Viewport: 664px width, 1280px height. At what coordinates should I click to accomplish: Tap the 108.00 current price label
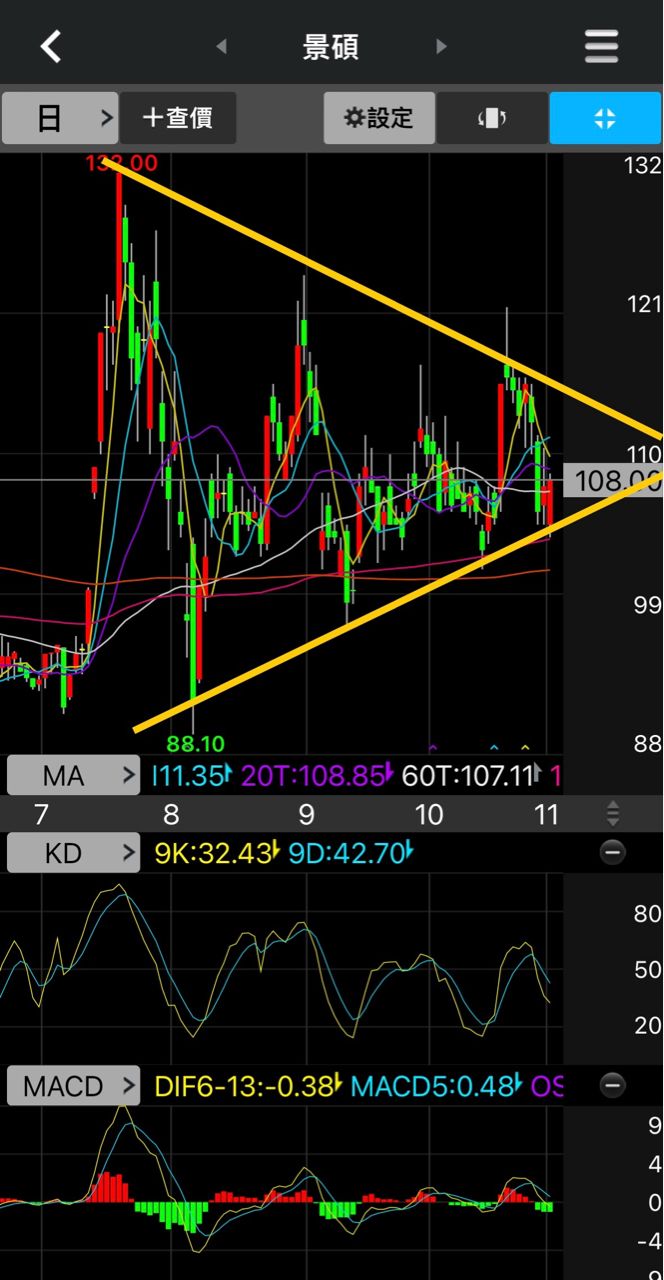pos(616,481)
